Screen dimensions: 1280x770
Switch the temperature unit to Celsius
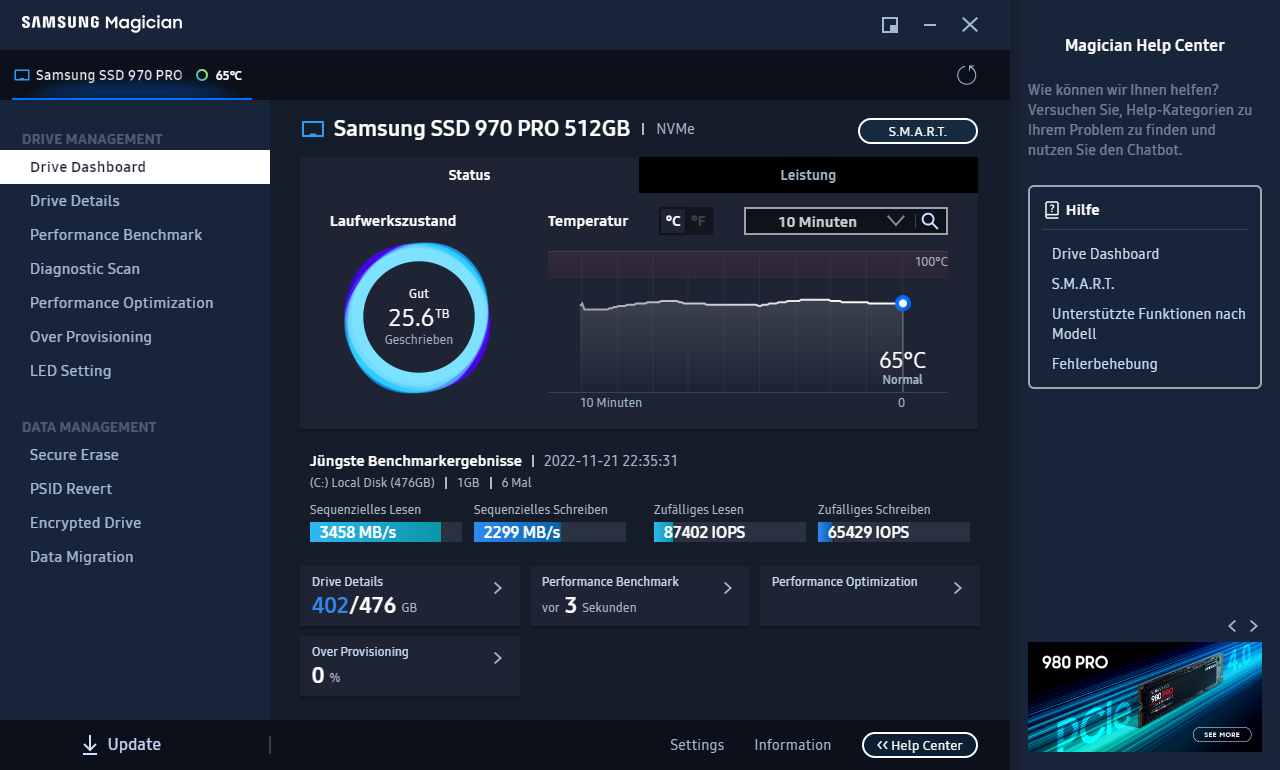[672, 221]
